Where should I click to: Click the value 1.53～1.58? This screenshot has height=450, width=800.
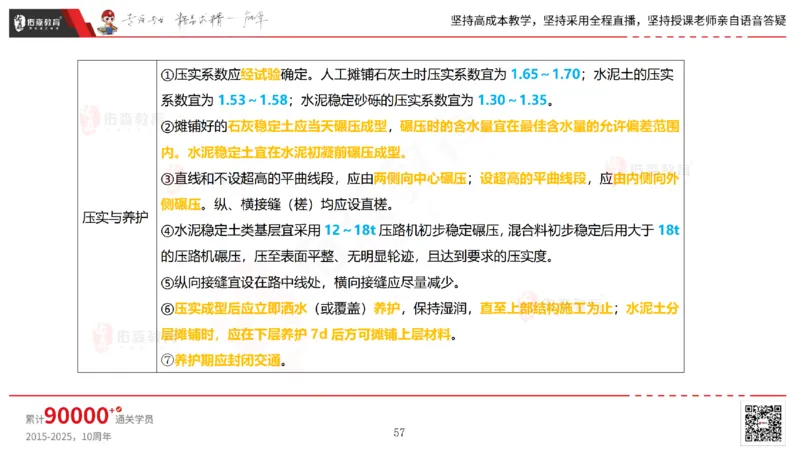(x=253, y=100)
